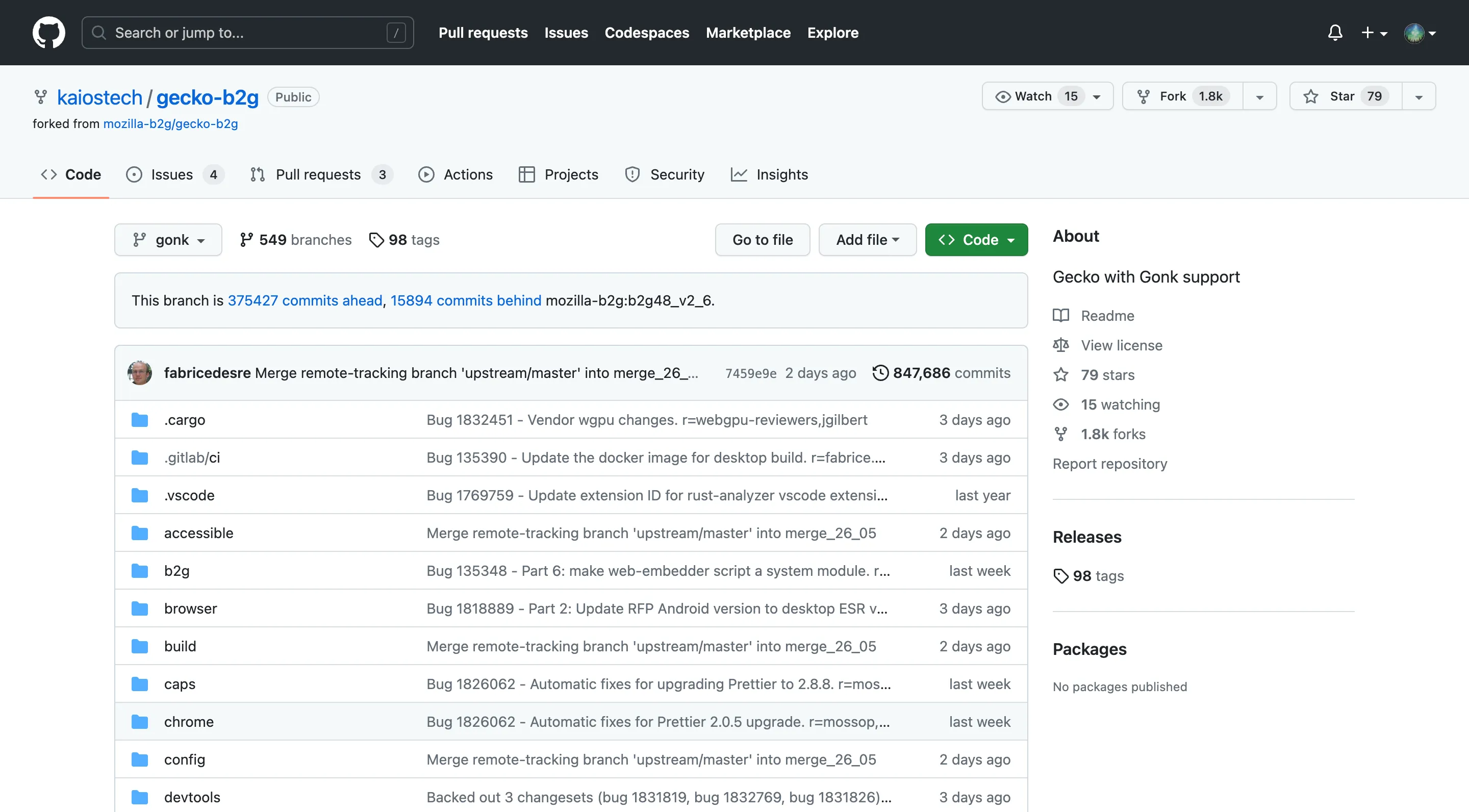Open the notifications bell
The height and width of the screenshot is (812, 1469).
click(x=1334, y=33)
